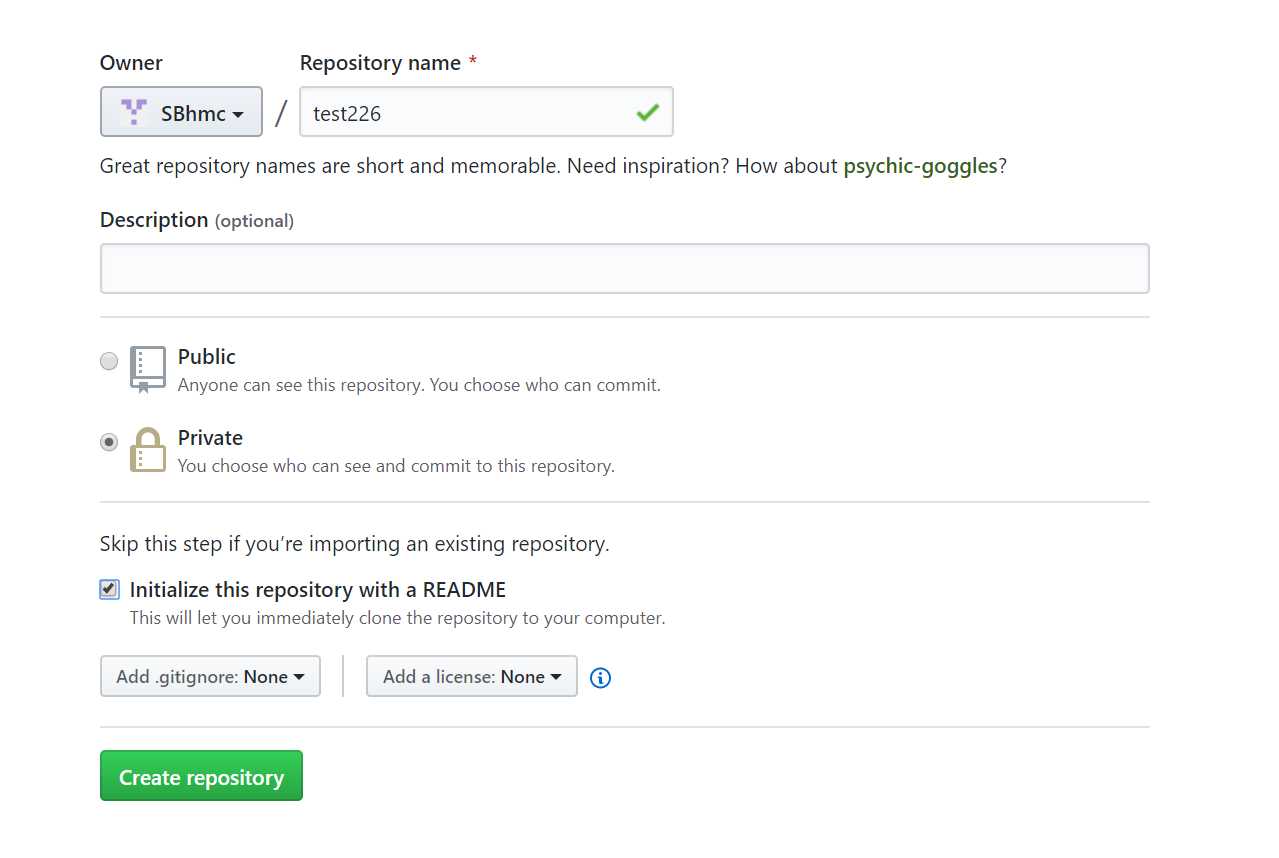1279x858 pixels.
Task: Click the Public repository book icon
Action: click(147, 369)
